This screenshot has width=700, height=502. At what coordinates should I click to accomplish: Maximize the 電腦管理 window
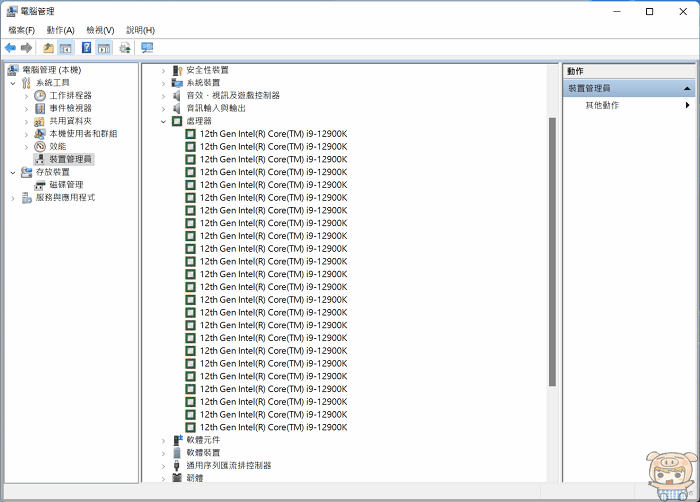(650, 12)
